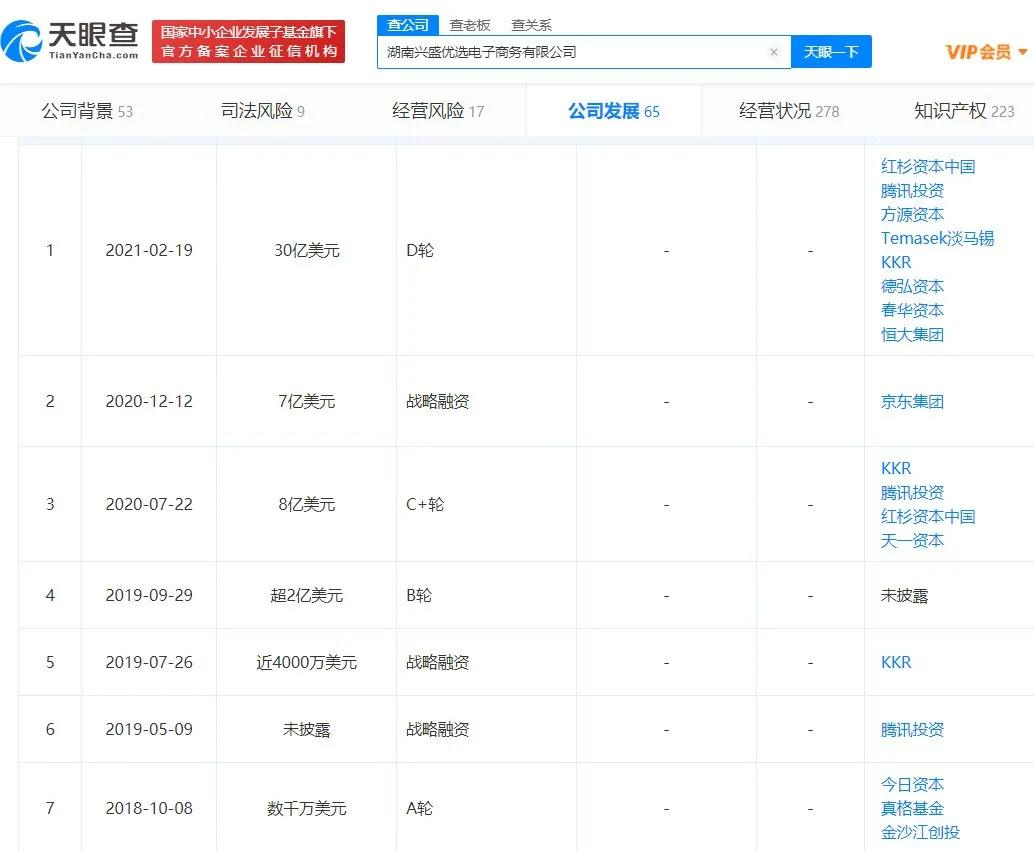Open 腾讯投资 investor link in C+轮 row
Screen dimensions: 1034x851
pos(912,492)
